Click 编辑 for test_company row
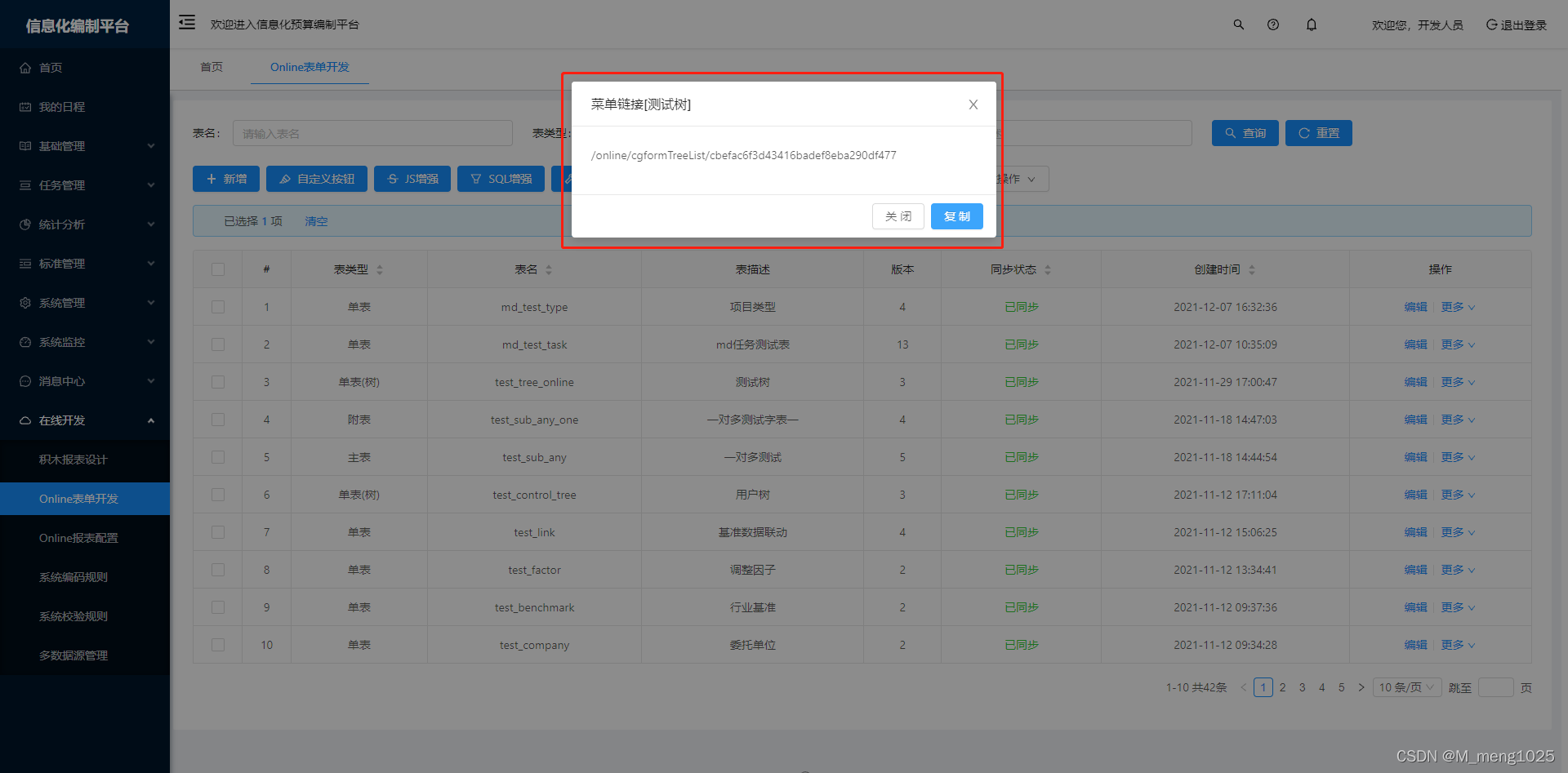The width and height of the screenshot is (1568, 773). (x=1415, y=645)
